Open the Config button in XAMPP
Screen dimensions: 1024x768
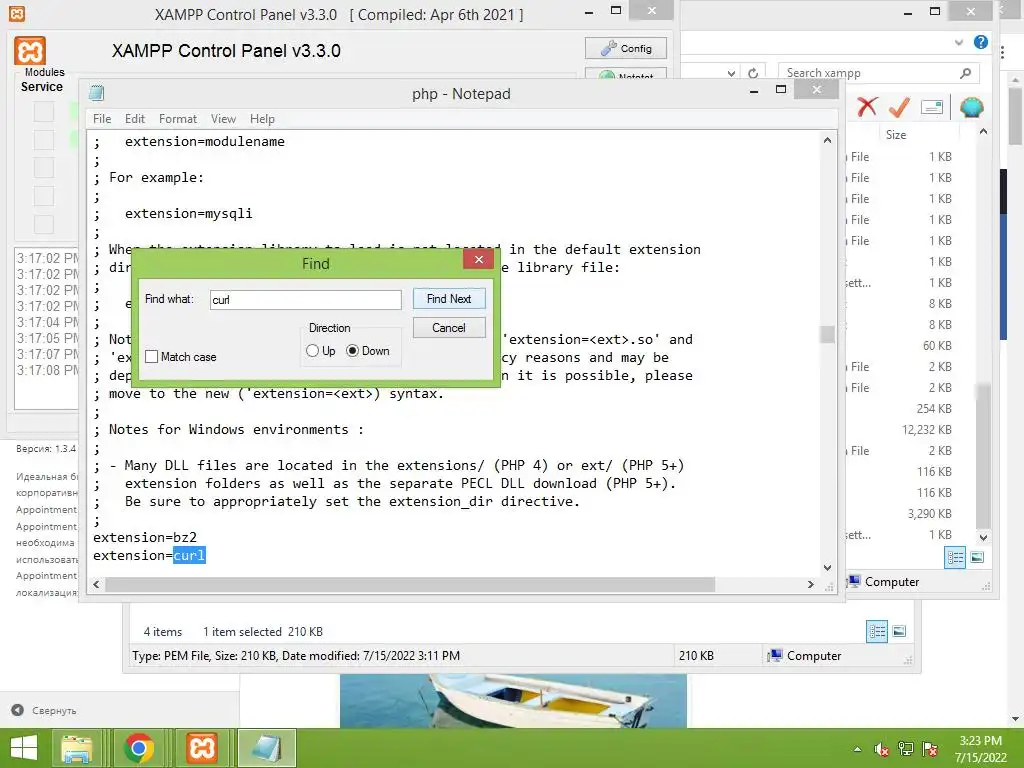(626, 48)
